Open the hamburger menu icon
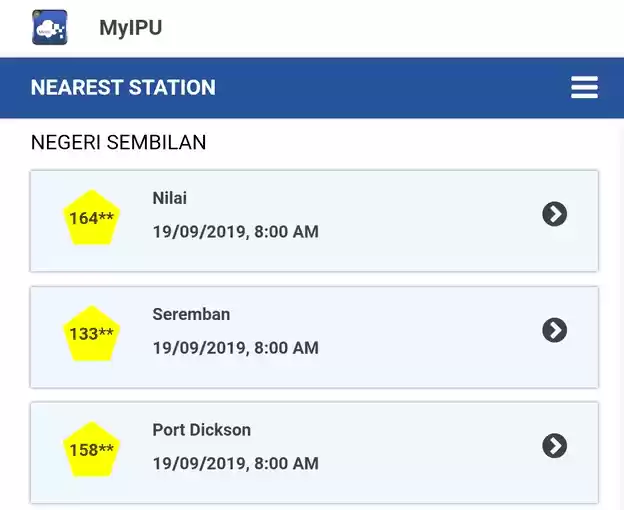 [584, 87]
